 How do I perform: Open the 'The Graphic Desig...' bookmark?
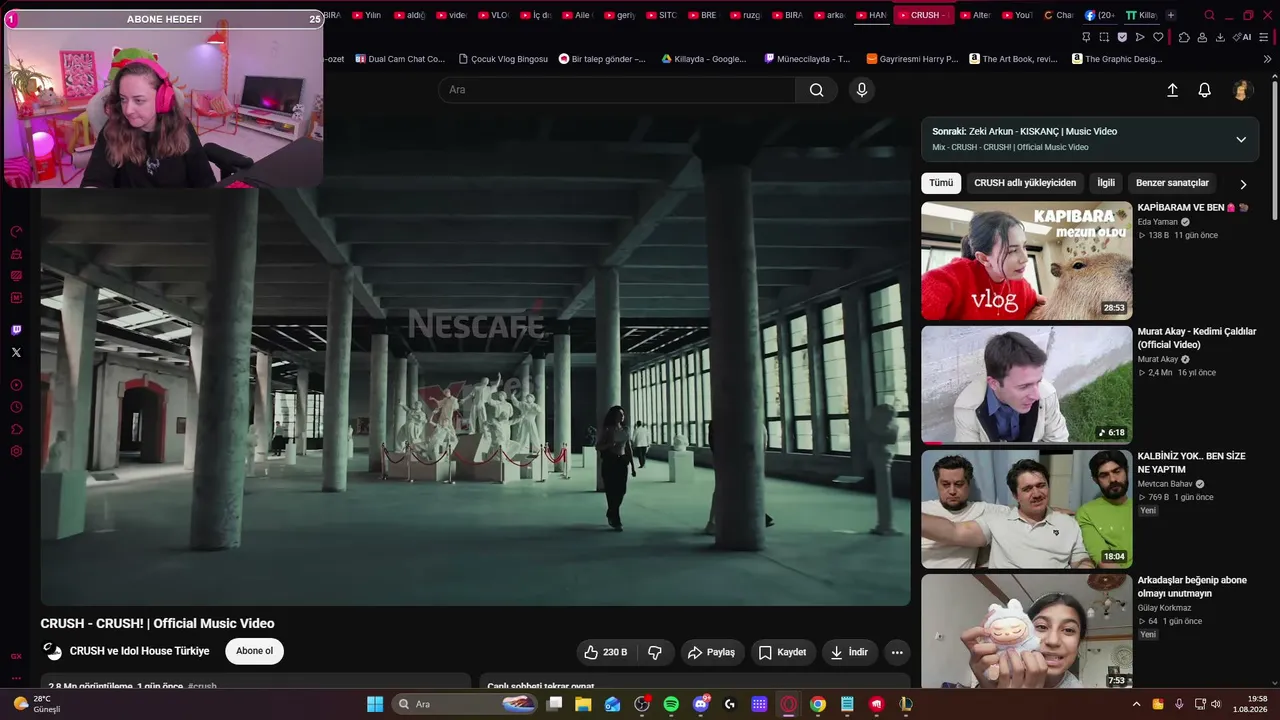click(x=1117, y=59)
